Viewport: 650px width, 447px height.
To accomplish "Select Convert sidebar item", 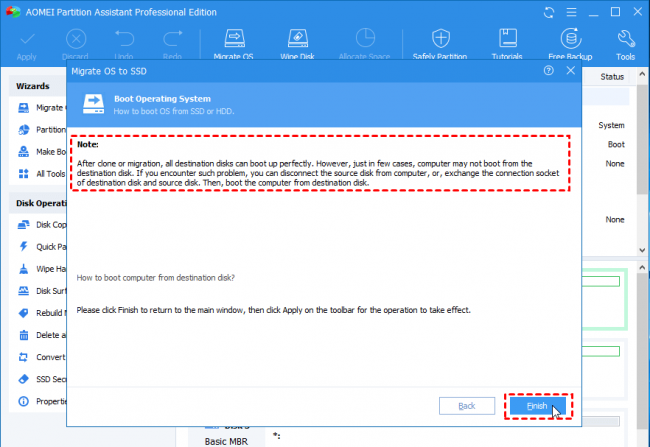I will 42,357.
